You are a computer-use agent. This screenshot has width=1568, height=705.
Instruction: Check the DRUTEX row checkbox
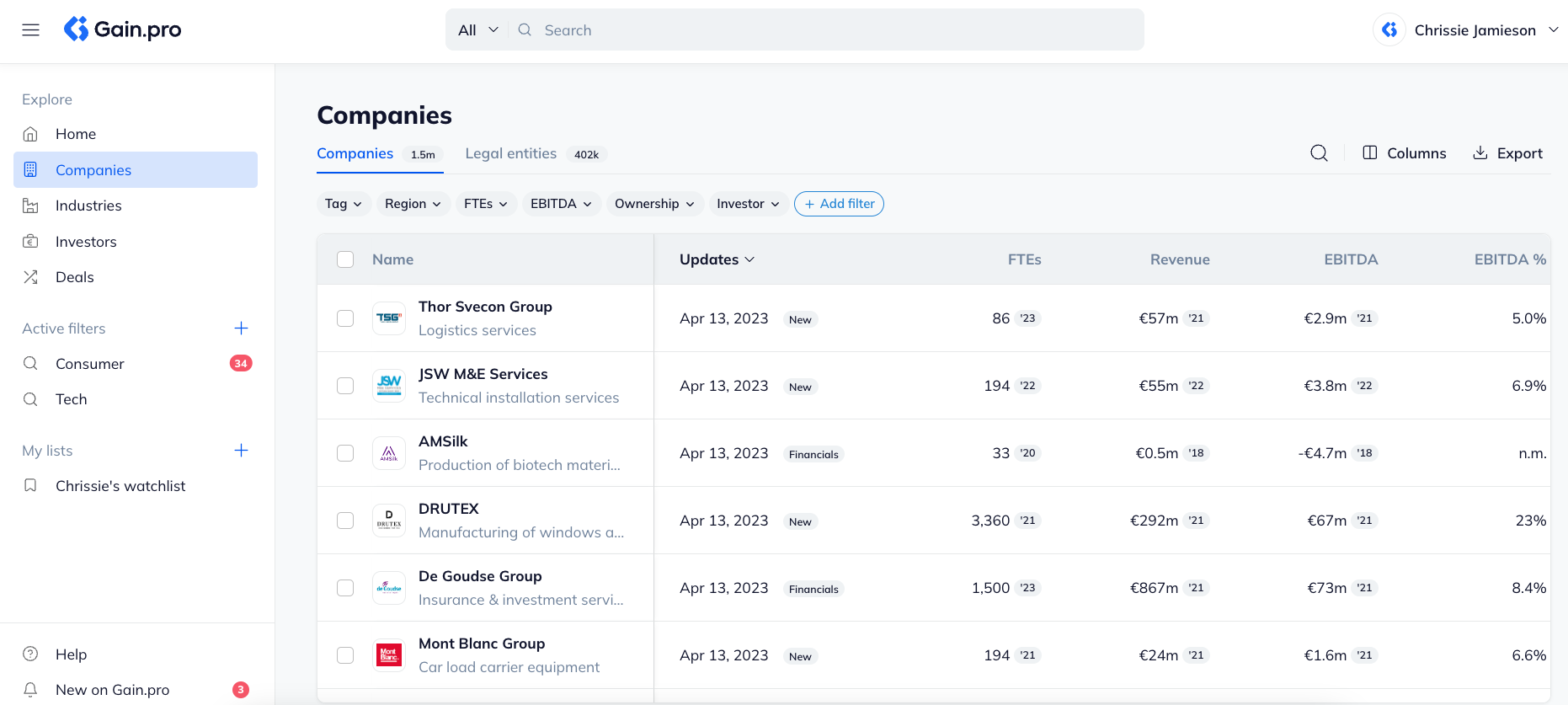[x=345, y=521]
